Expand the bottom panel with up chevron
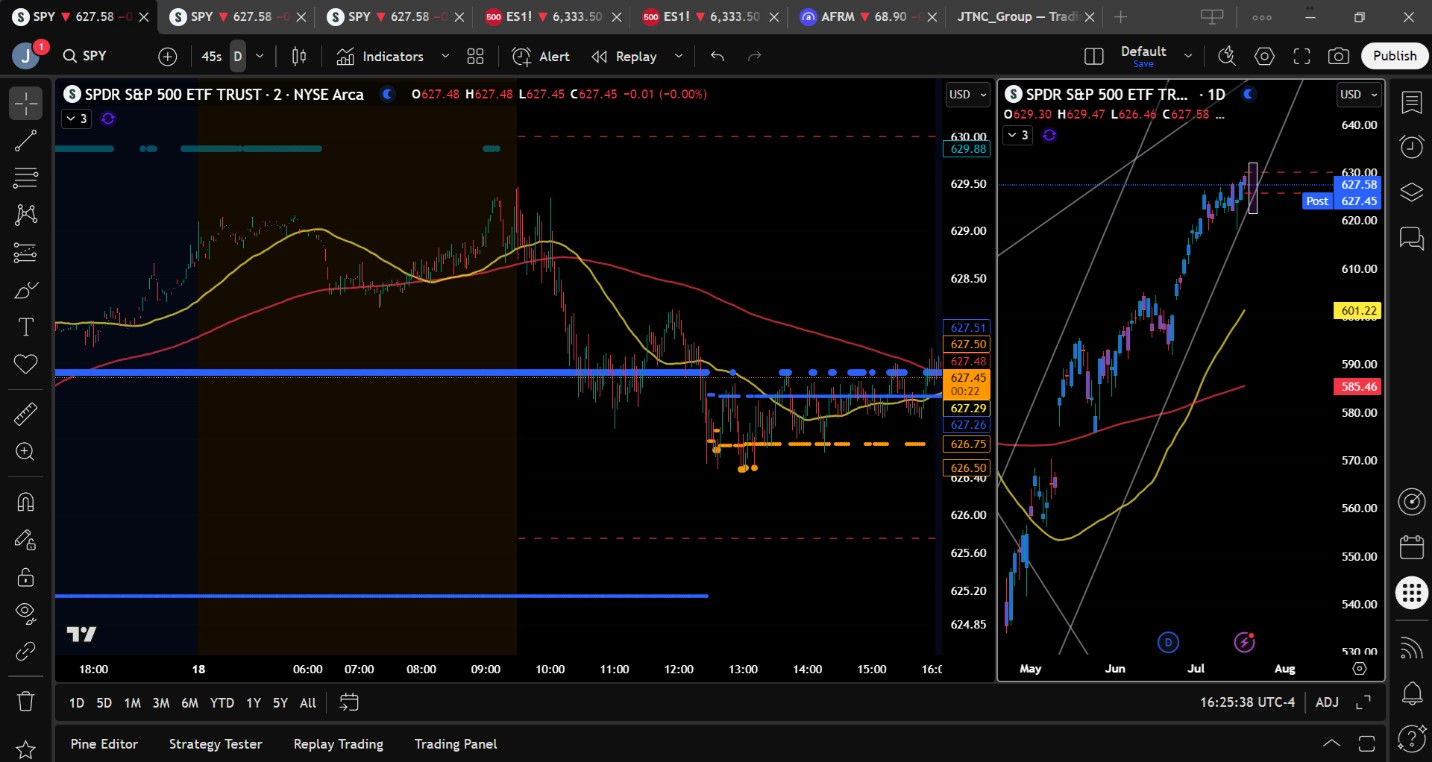The height and width of the screenshot is (762, 1432). (x=1332, y=743)
